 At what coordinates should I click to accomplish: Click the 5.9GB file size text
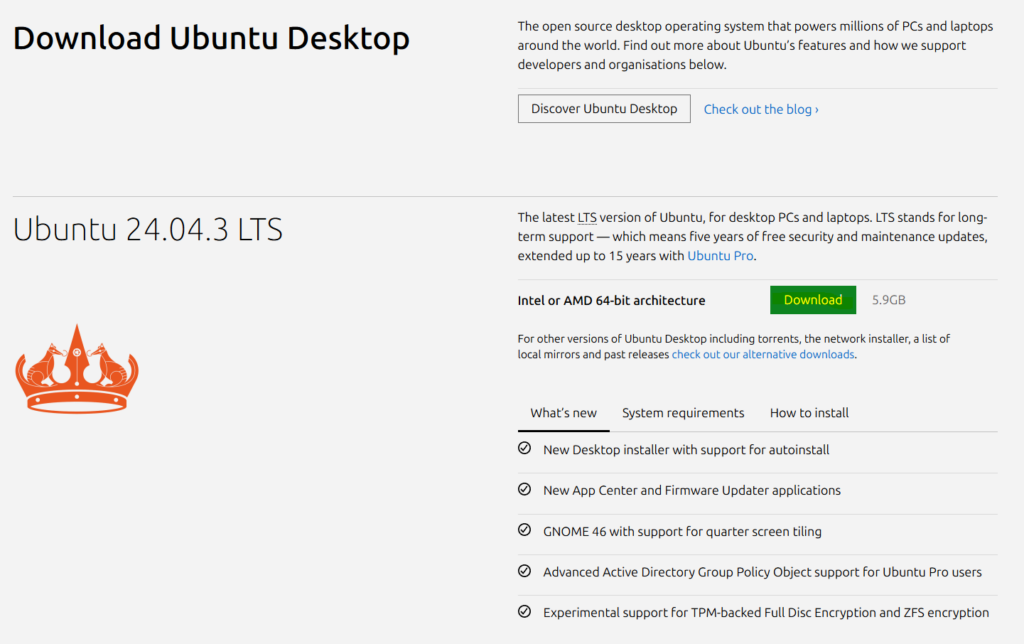pos(889,300)
